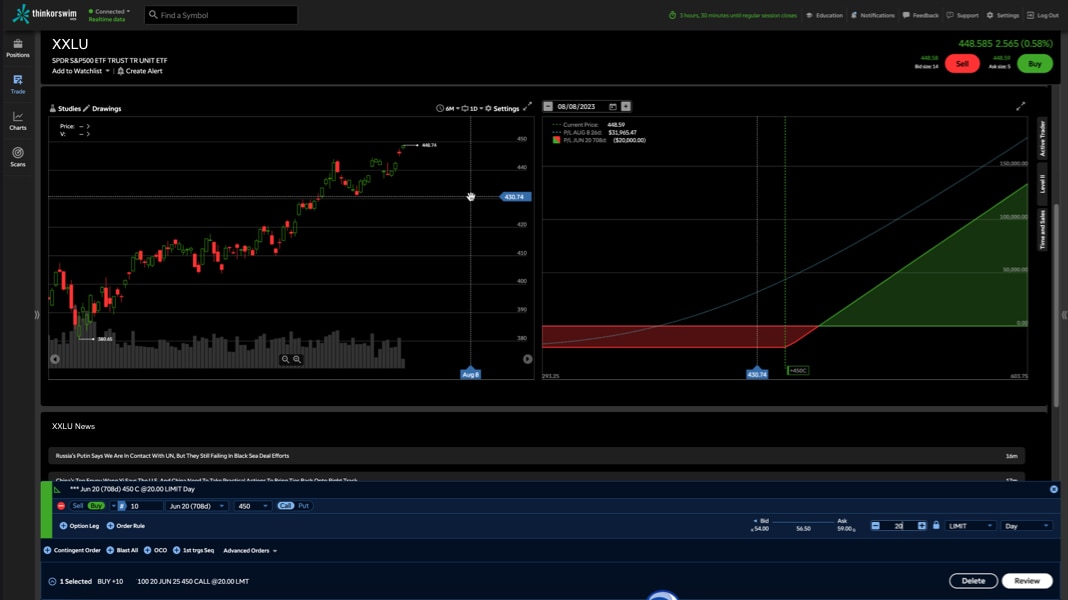Click the price lock icon in order entry

pos(937,525)
